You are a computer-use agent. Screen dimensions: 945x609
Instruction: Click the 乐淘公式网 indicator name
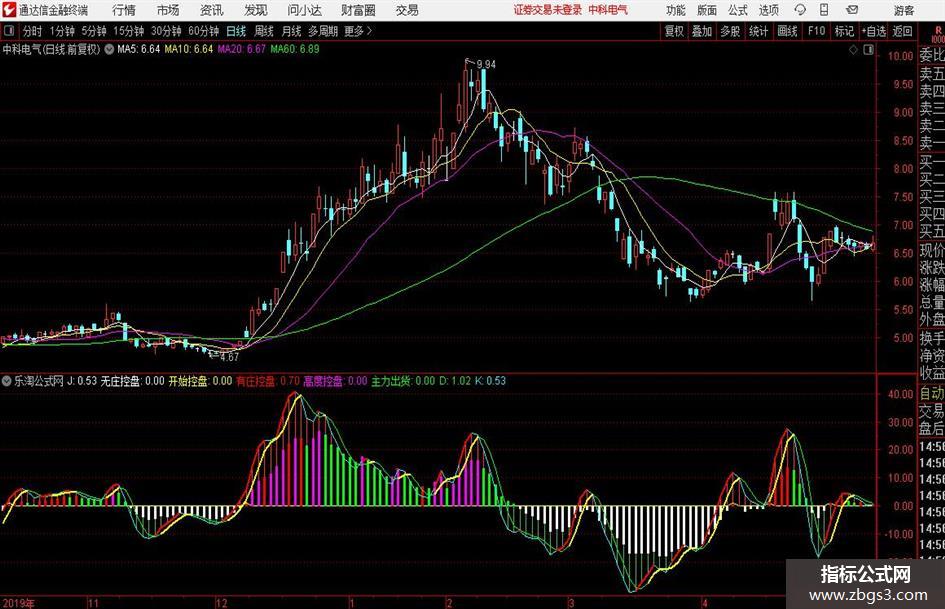pos(39,380)
